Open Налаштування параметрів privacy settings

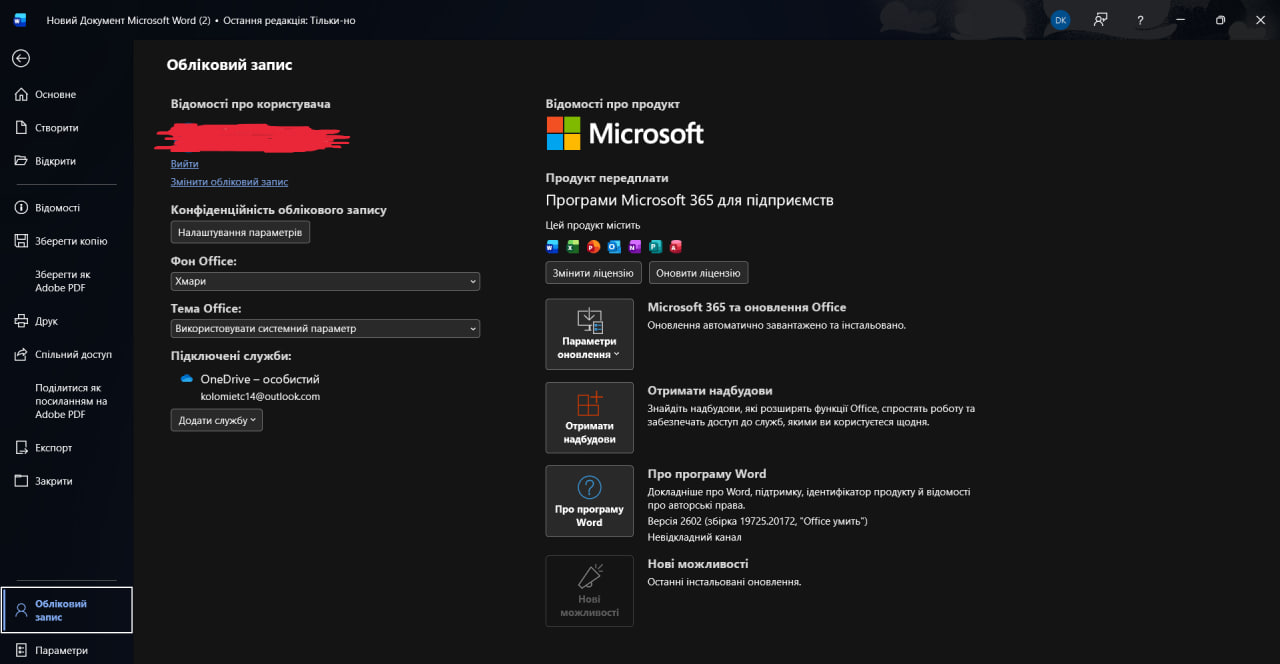[240, 232]
